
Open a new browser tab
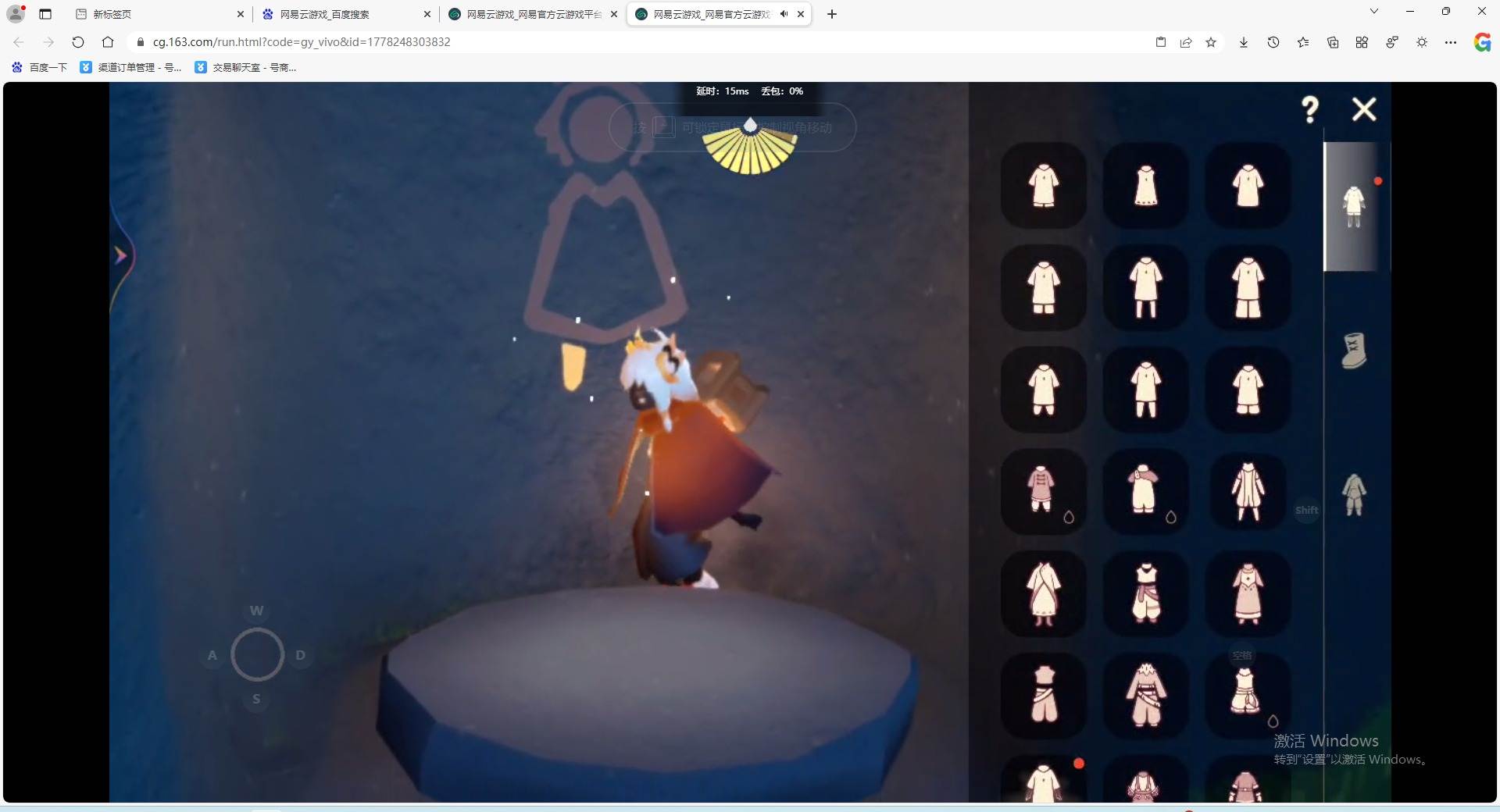pos(832,14)
